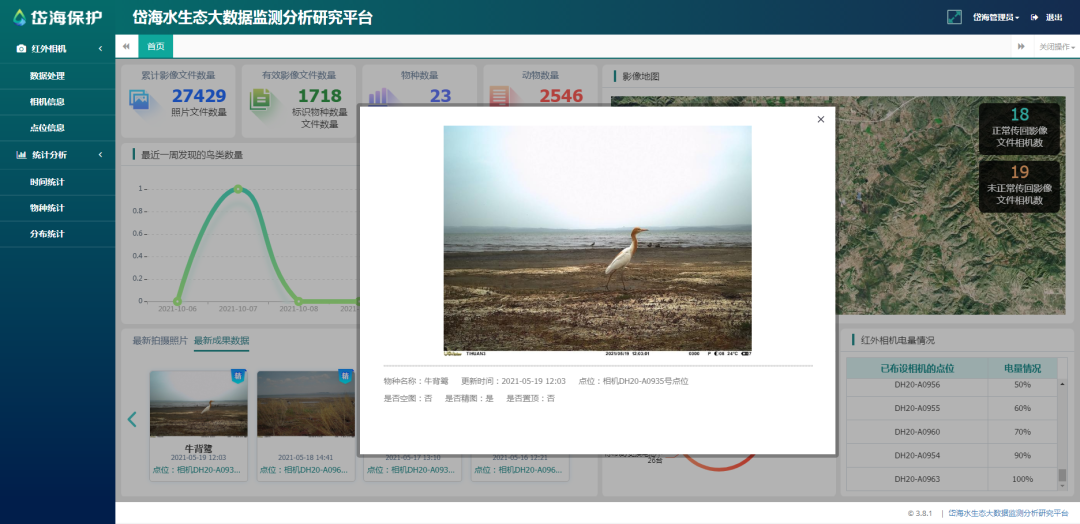Open 点位信息 in the sidebar

coord(48,128)
